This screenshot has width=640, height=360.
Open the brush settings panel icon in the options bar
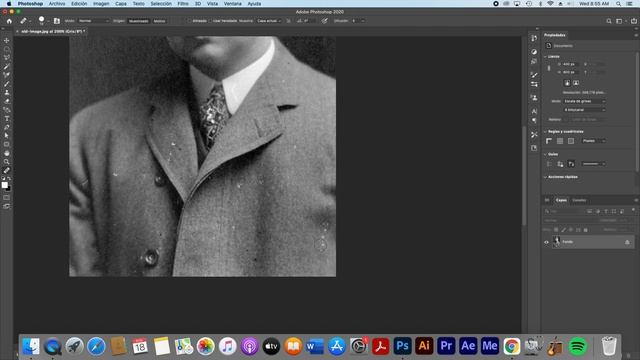[57, 21]
